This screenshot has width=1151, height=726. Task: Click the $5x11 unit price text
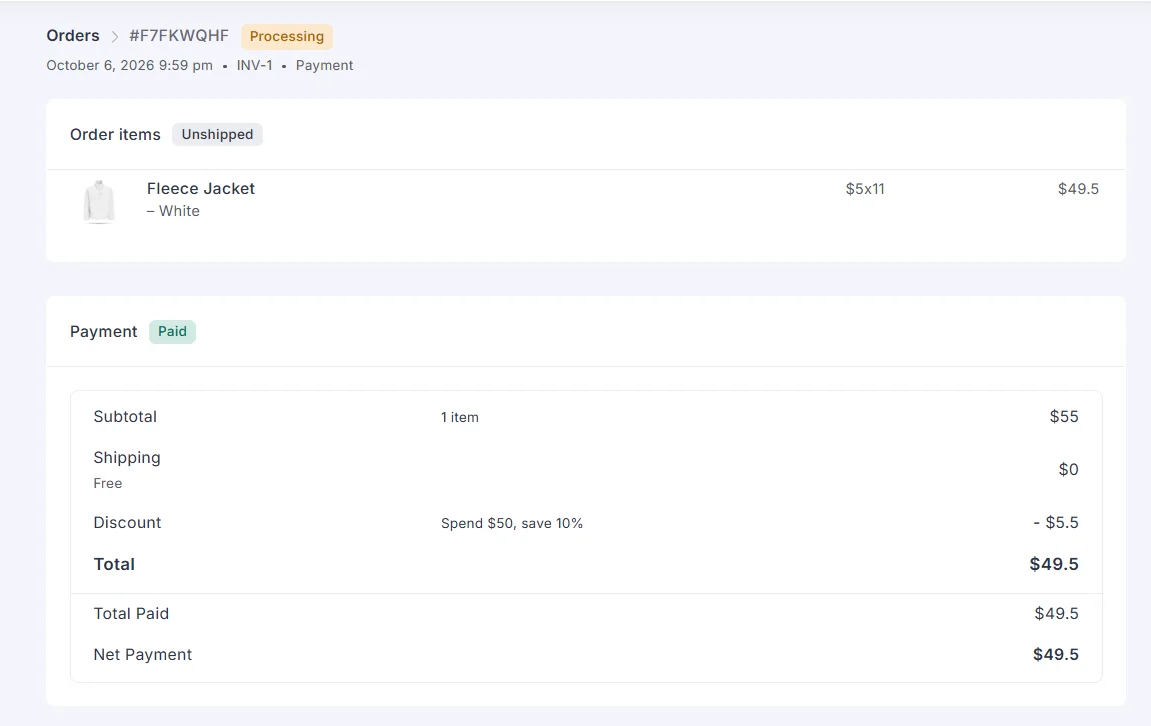865,189
